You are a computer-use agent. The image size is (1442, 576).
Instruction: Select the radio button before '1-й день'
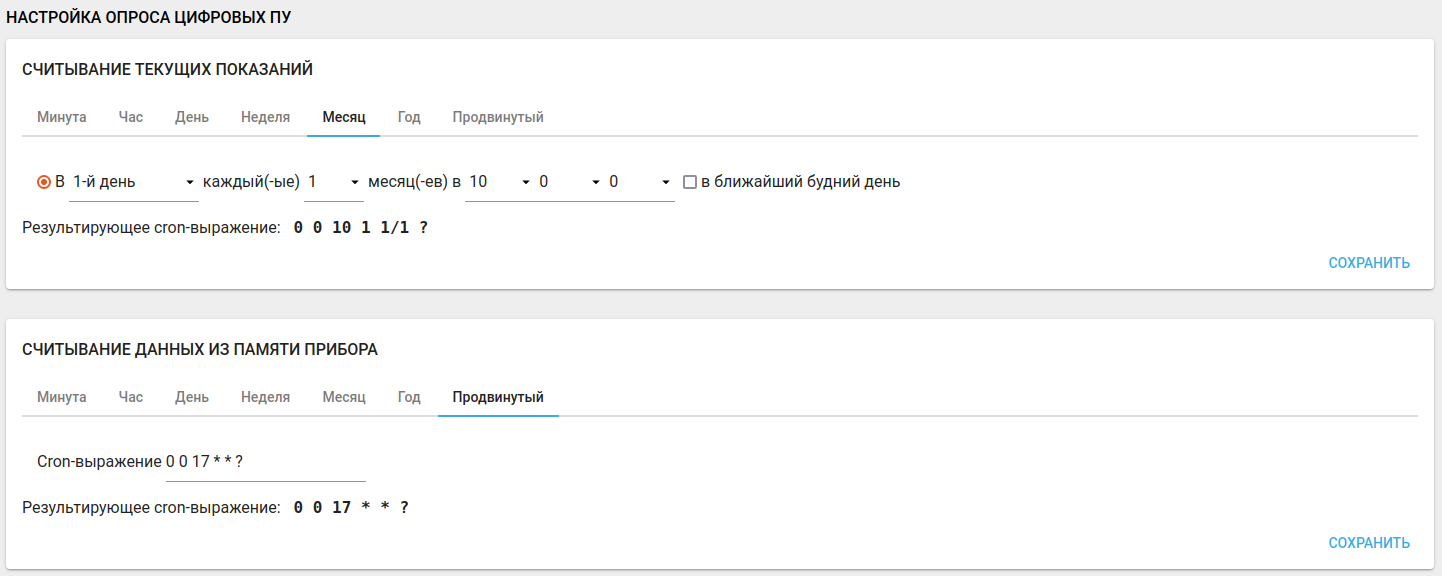[44, 182]
